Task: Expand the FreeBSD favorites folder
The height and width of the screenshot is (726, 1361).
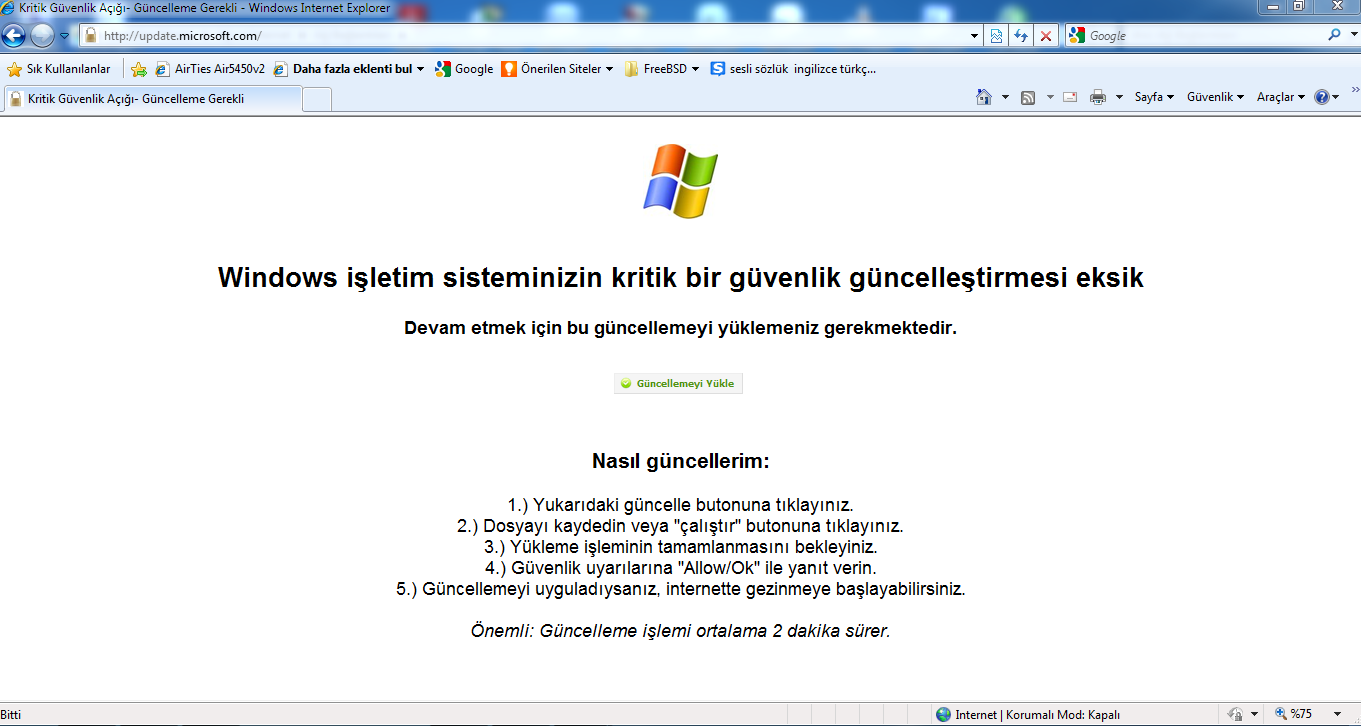Action: [662, 69]
